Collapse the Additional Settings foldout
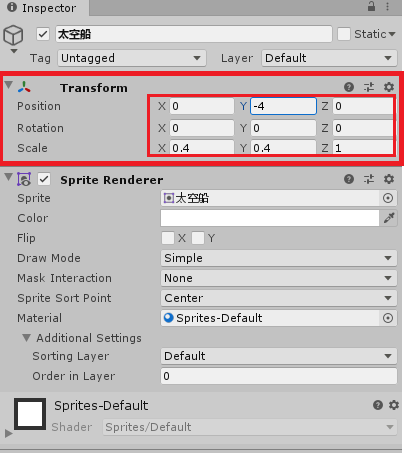This screenshot has width=404, height=453. [27, 338]
